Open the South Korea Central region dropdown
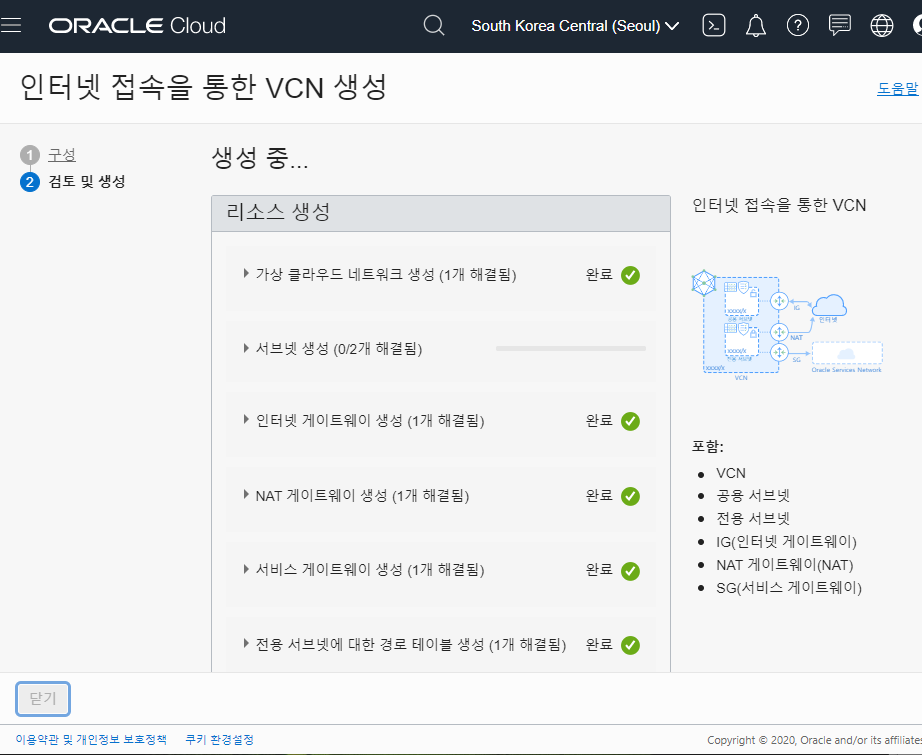 (575, 26)
